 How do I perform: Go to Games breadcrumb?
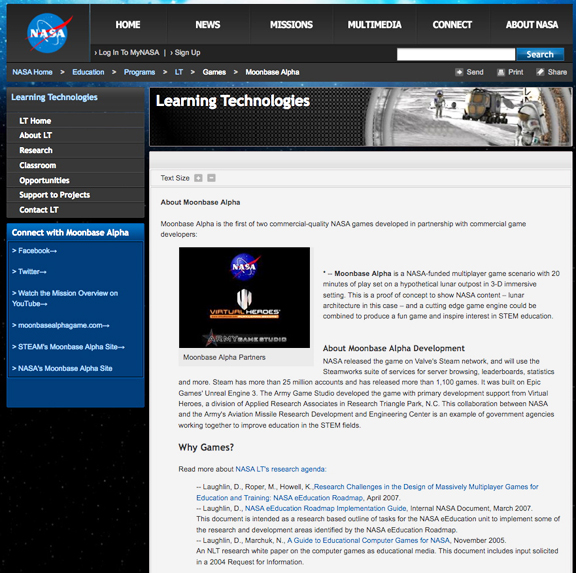214,72
